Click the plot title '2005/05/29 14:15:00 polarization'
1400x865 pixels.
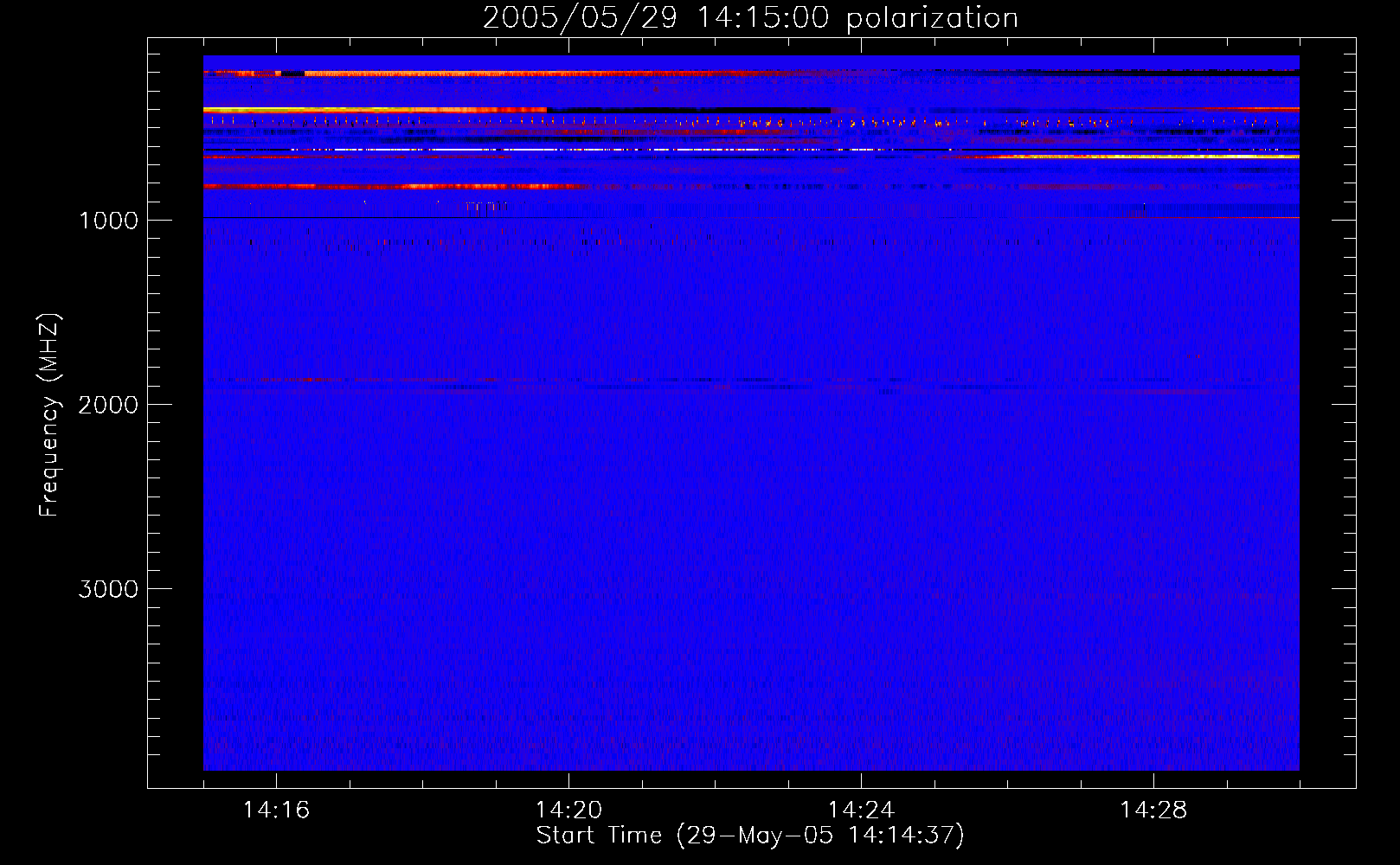click(x=750, y=18)
